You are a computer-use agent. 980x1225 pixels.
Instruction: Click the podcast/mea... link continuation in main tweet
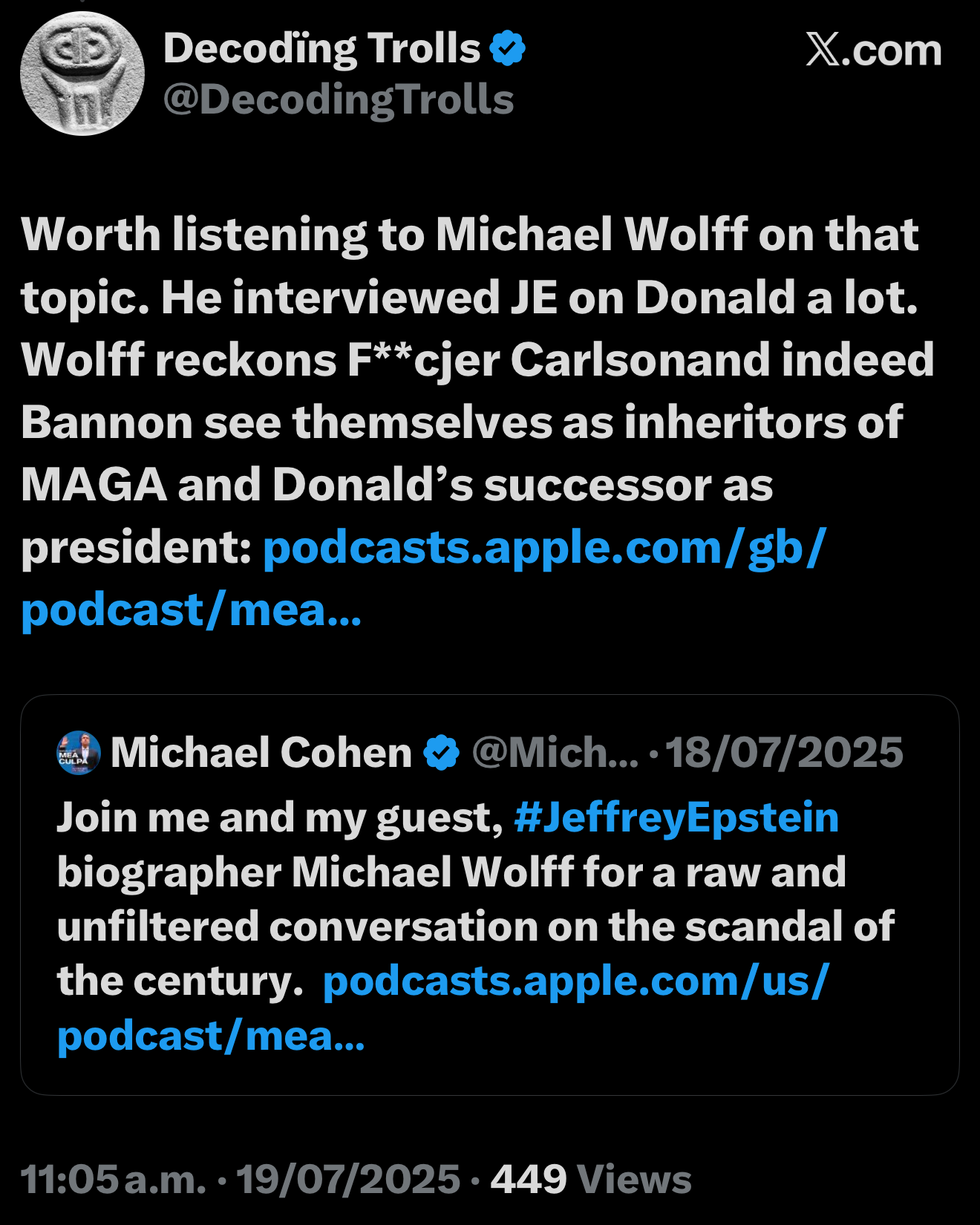192,610
